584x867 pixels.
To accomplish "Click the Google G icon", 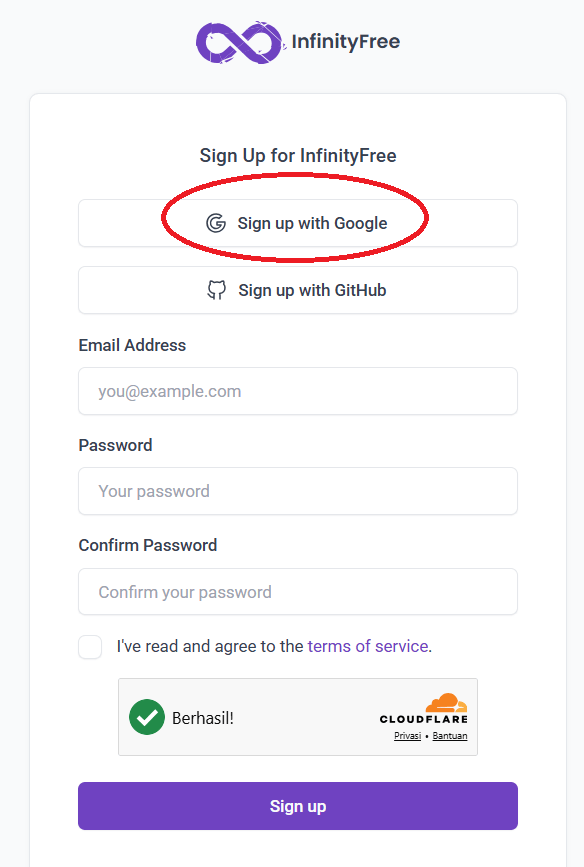I will (x=216, y=223).
